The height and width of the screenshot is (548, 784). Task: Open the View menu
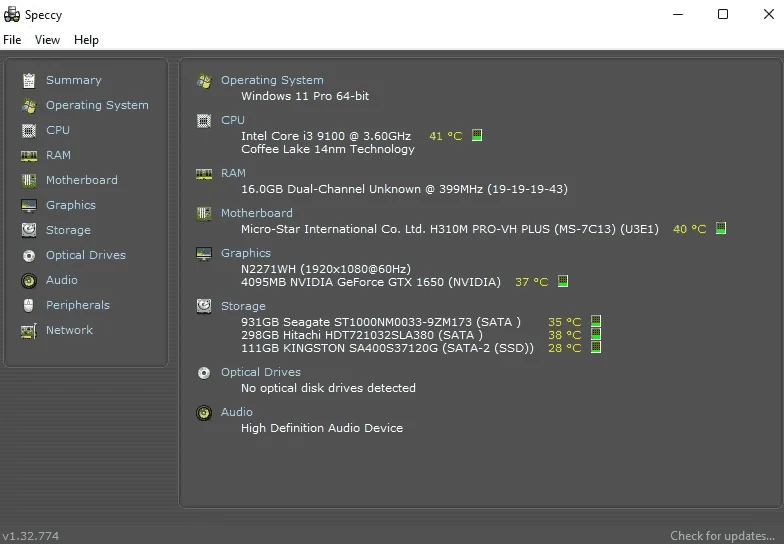click(48, 40)
